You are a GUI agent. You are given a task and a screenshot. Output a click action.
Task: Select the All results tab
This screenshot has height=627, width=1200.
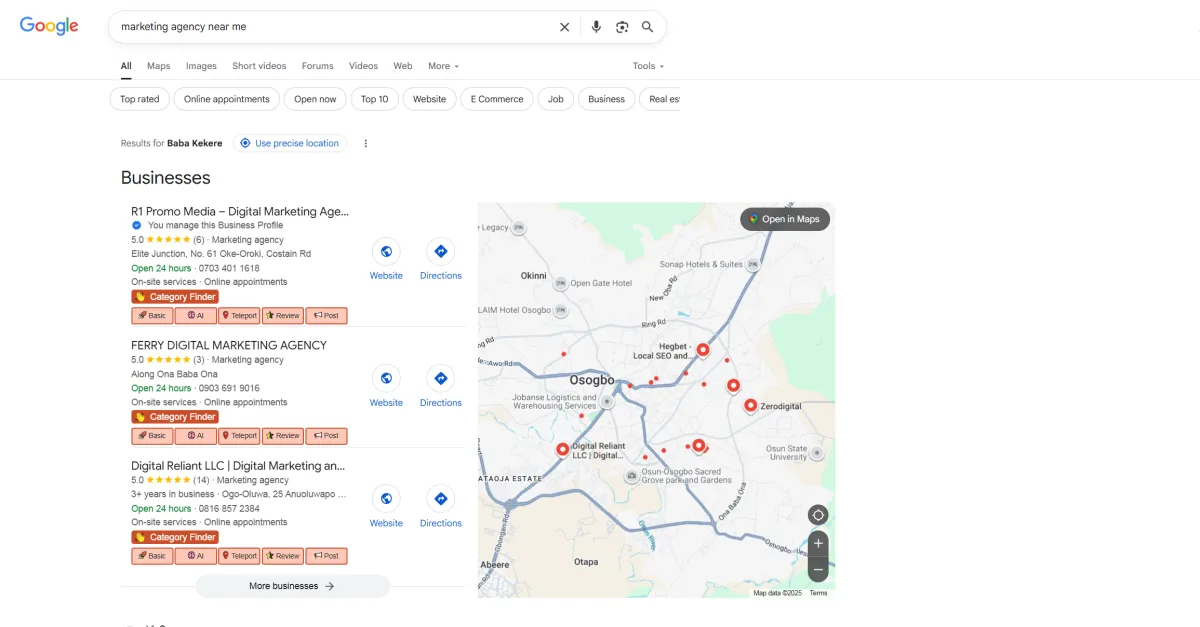pos(126,66)
